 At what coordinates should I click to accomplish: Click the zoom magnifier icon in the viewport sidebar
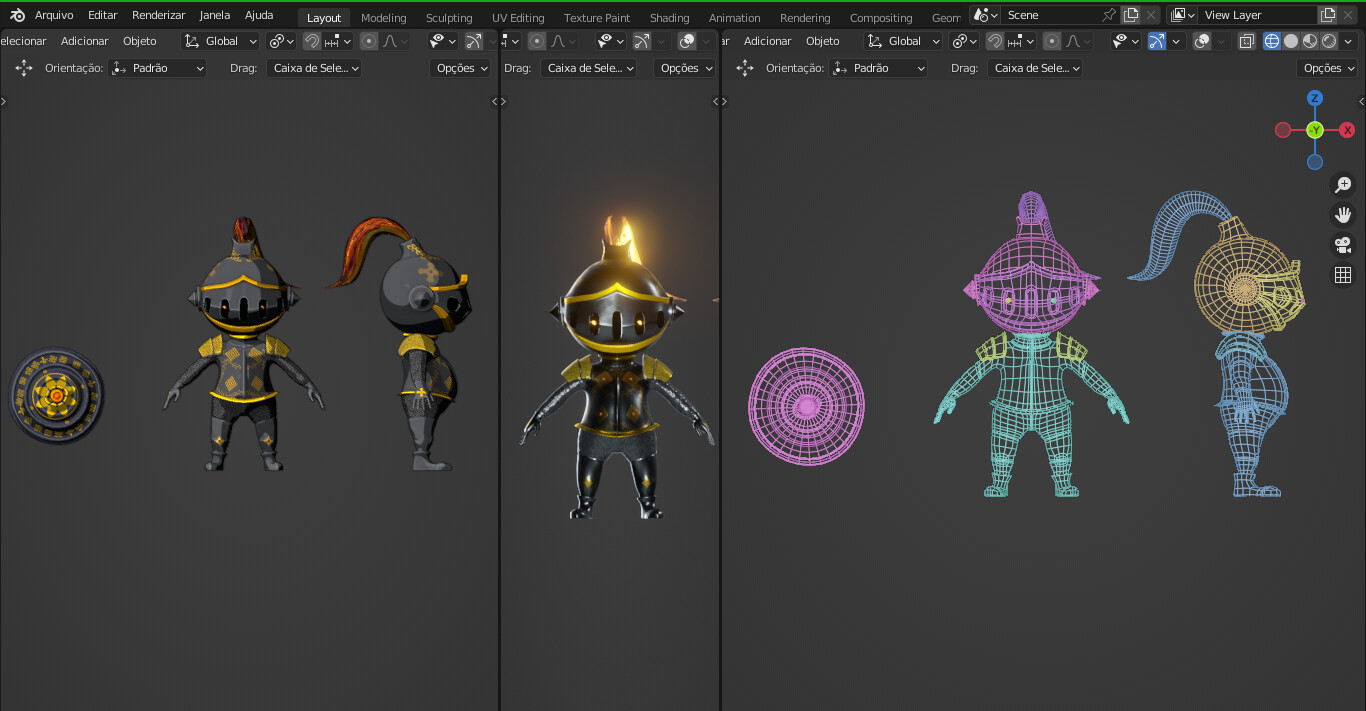point(1343,185)
